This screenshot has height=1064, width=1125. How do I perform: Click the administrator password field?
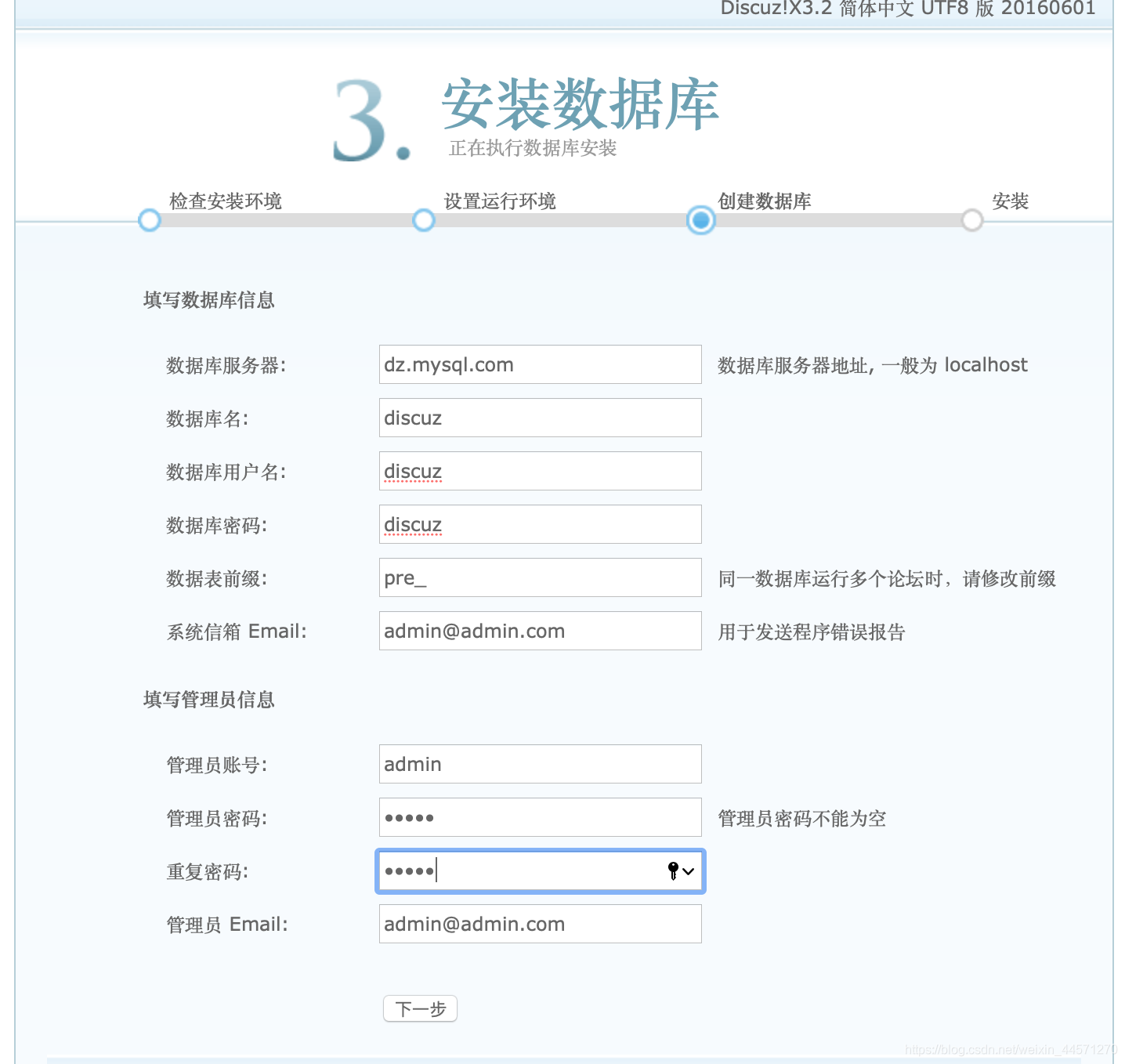541,817
